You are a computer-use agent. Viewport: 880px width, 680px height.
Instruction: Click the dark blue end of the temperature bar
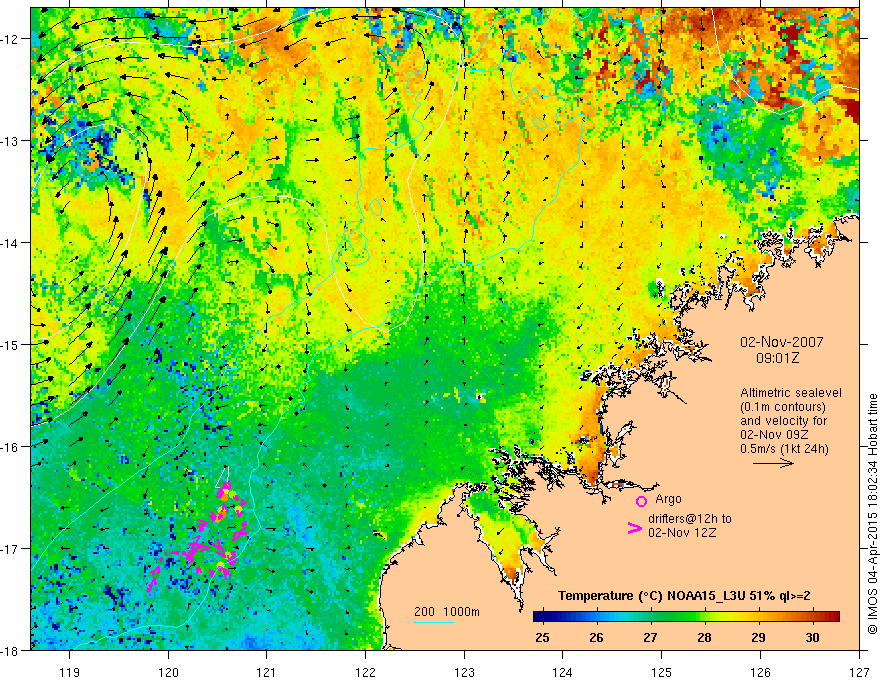(539, 617)
